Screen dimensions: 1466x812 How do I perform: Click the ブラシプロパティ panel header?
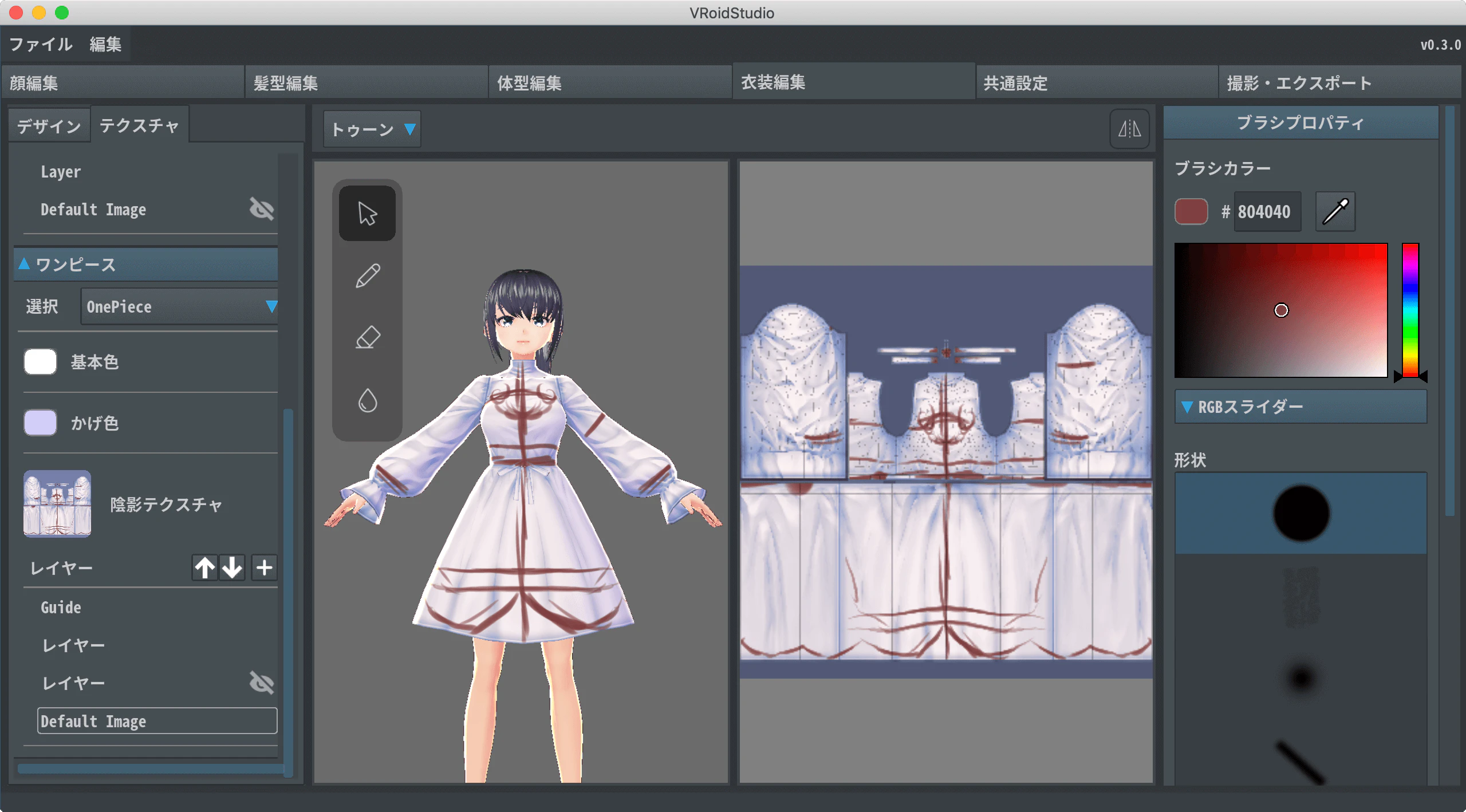coord(1301,123)
